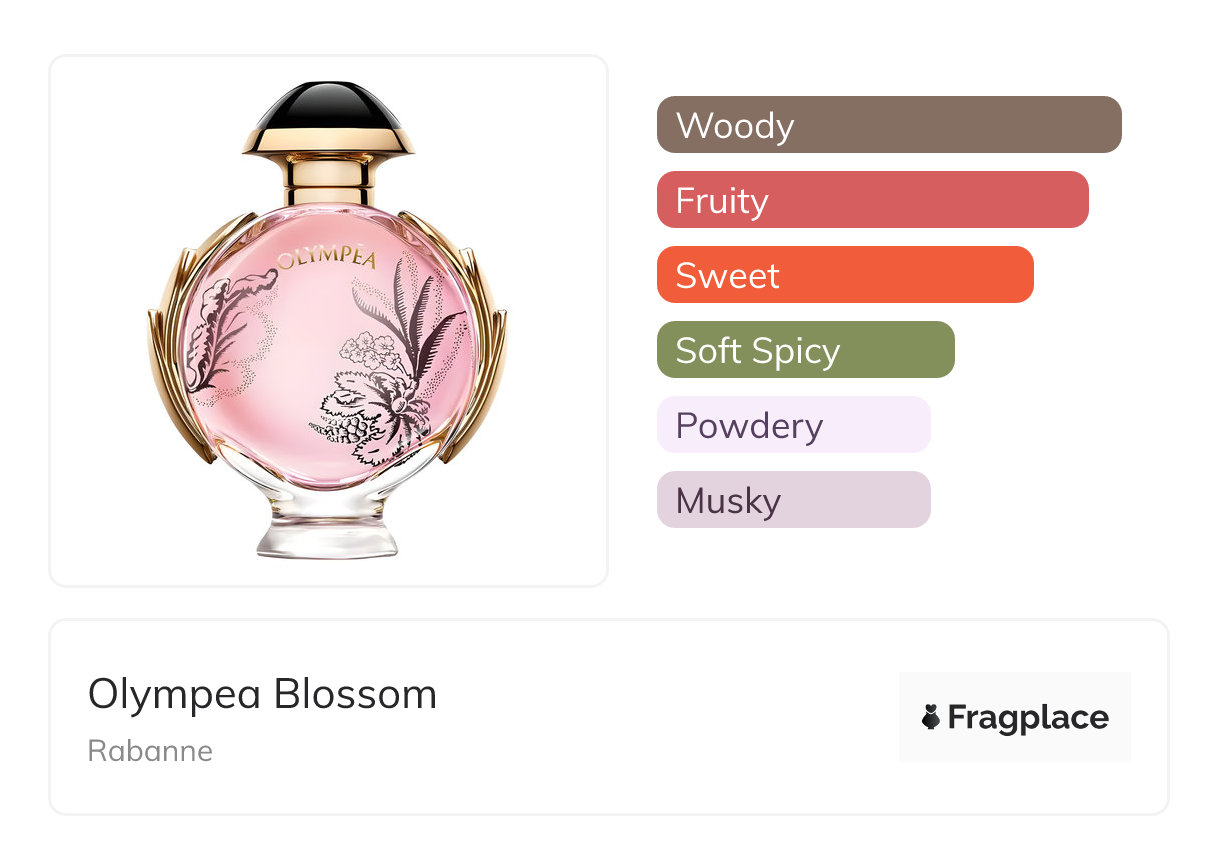The width and height of the screenshot is (1218, 864).
Task: Open the Olympea Blossom title
Action: tap(263, 694)
